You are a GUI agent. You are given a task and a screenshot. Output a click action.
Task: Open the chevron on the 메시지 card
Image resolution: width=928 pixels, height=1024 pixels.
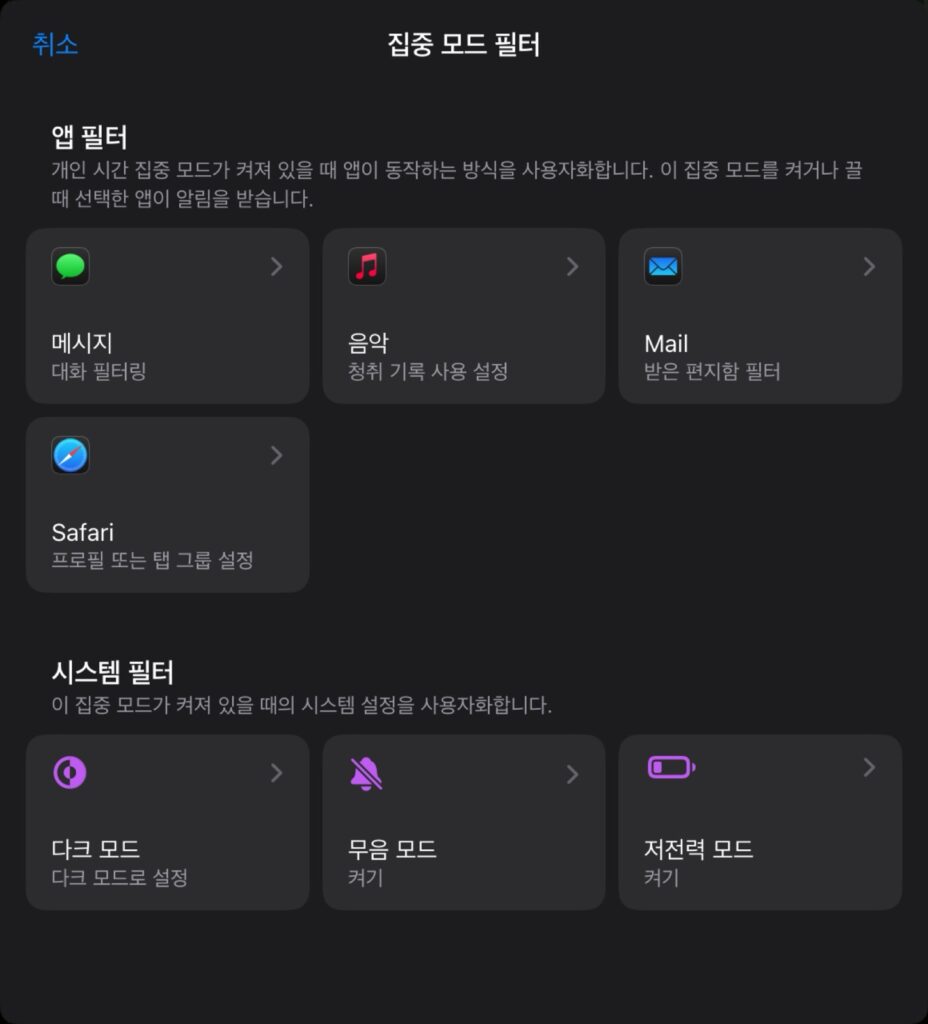(276, 266)
